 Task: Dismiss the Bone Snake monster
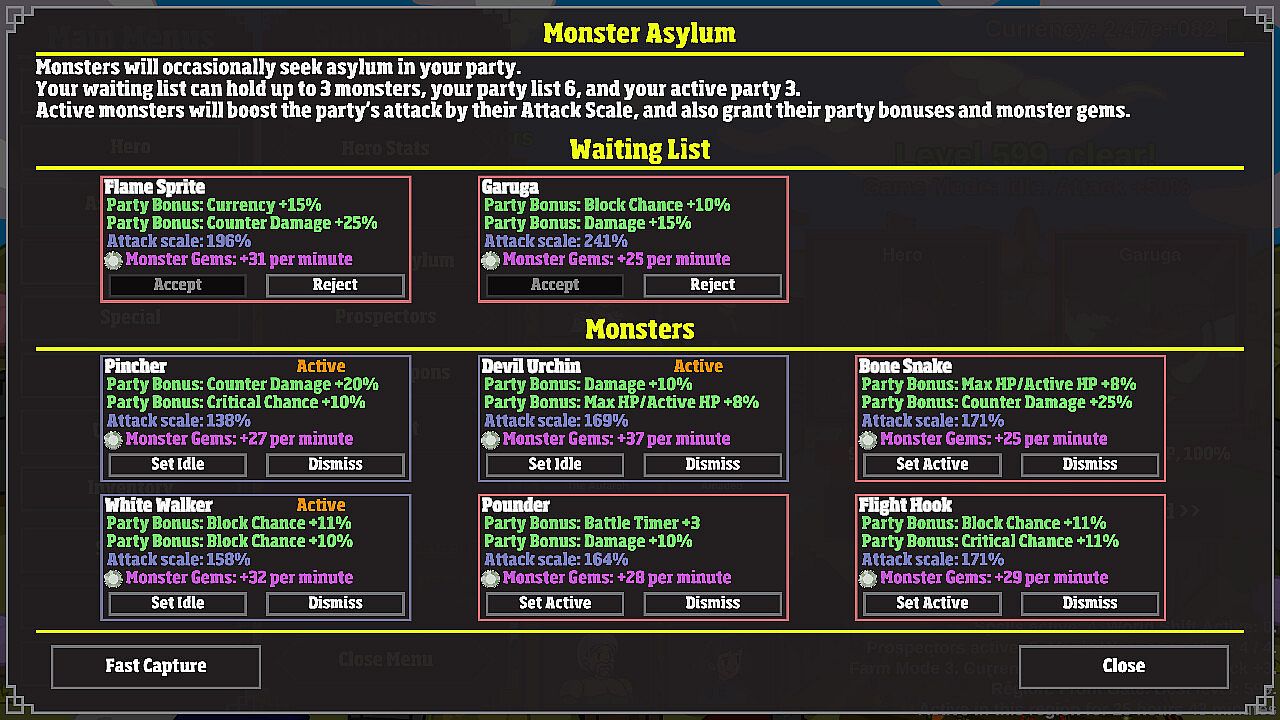click(1089, 465)
